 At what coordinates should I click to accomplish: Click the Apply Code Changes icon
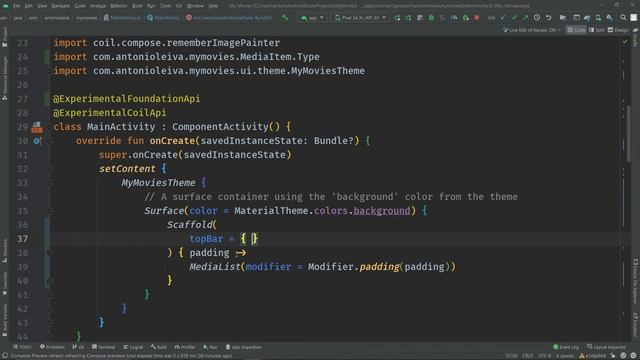(x=420, y=18)
